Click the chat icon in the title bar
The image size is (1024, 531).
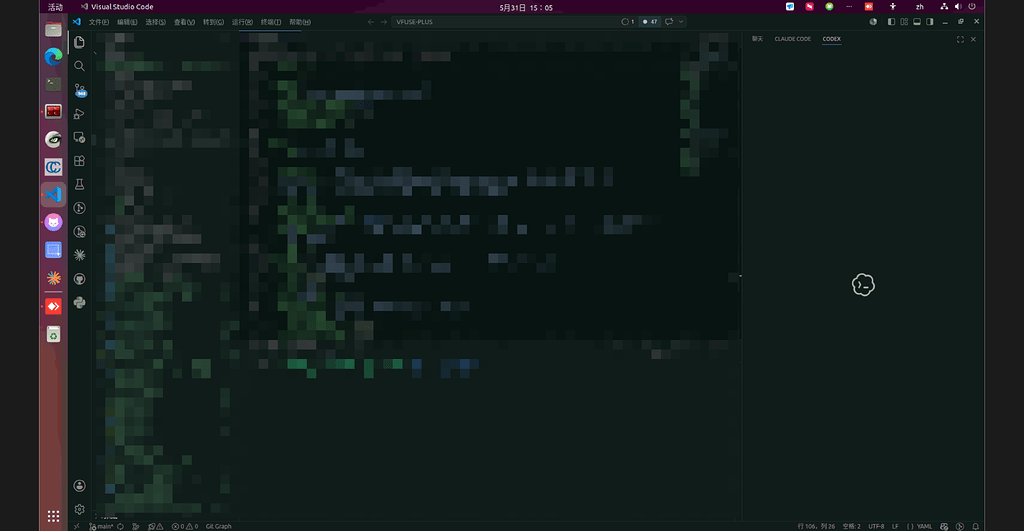[669, 22]
